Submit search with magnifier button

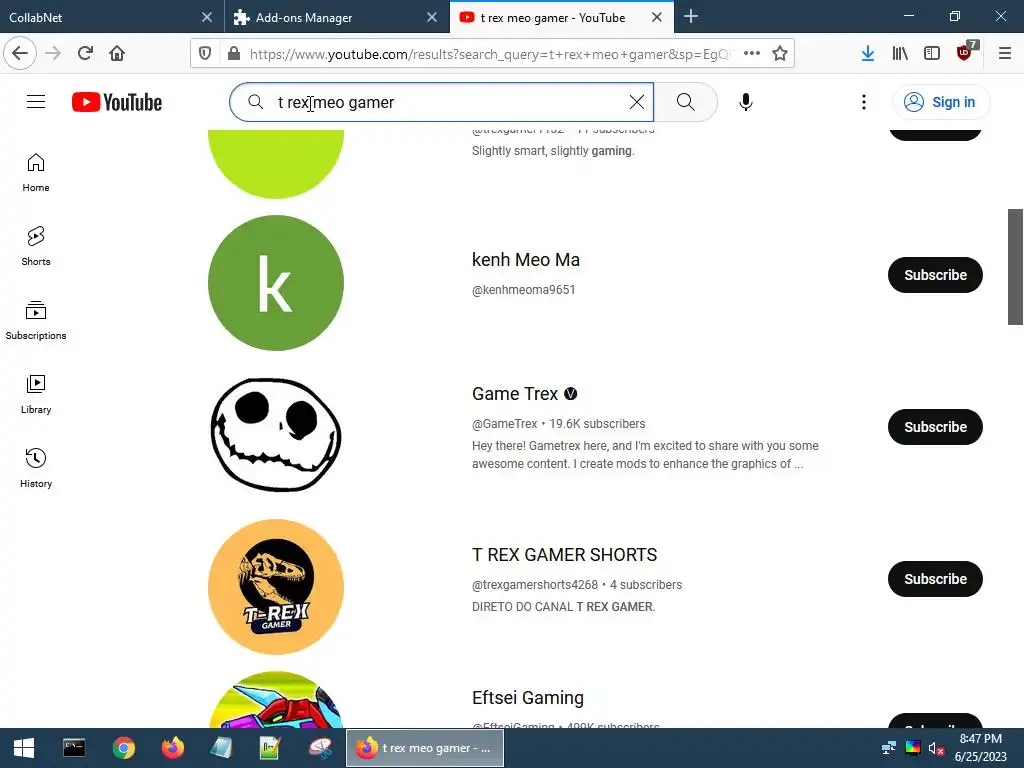click(686, 102)
